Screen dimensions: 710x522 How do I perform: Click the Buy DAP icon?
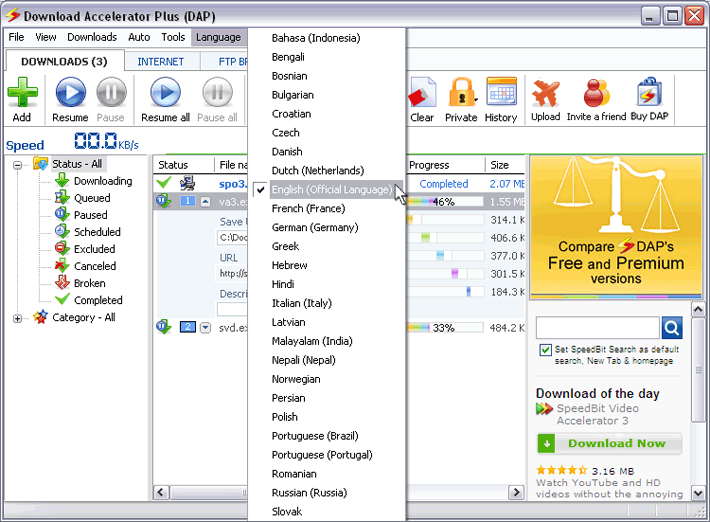tap(649, 93)
